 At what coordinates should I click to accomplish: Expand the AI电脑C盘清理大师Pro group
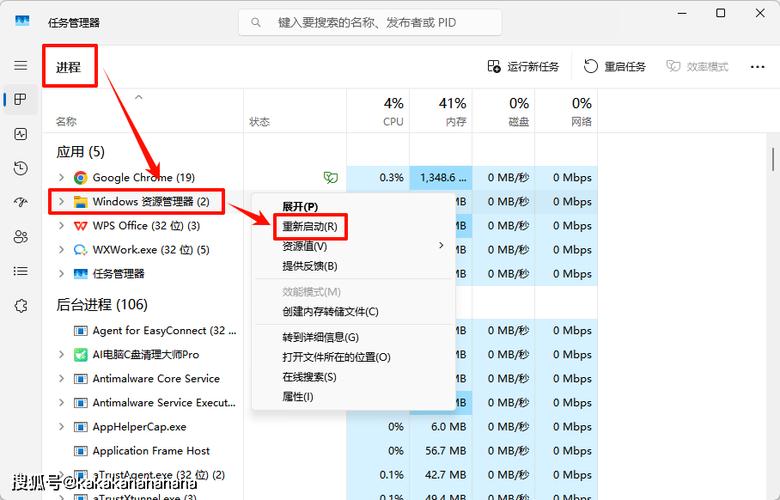[61, 355]
